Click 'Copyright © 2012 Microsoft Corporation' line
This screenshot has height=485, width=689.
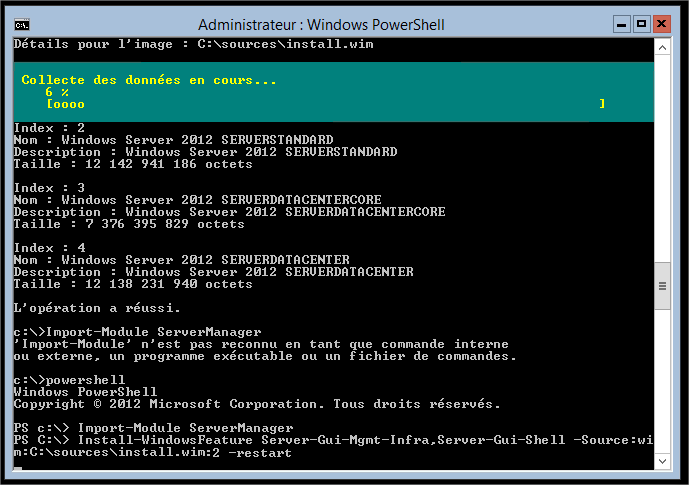point(257,404)
